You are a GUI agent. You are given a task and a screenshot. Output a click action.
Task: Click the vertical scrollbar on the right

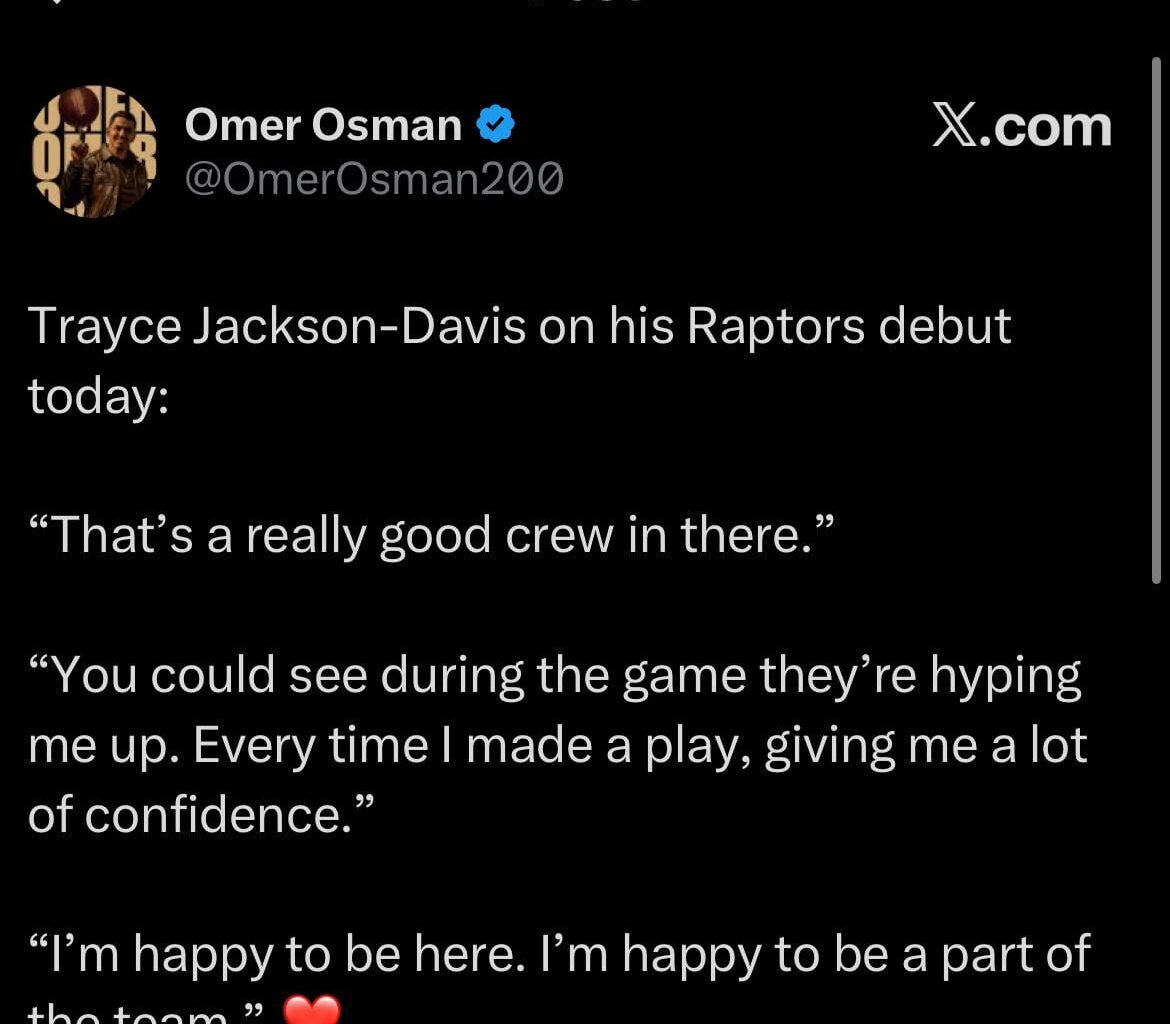(x=1156, y=320)
